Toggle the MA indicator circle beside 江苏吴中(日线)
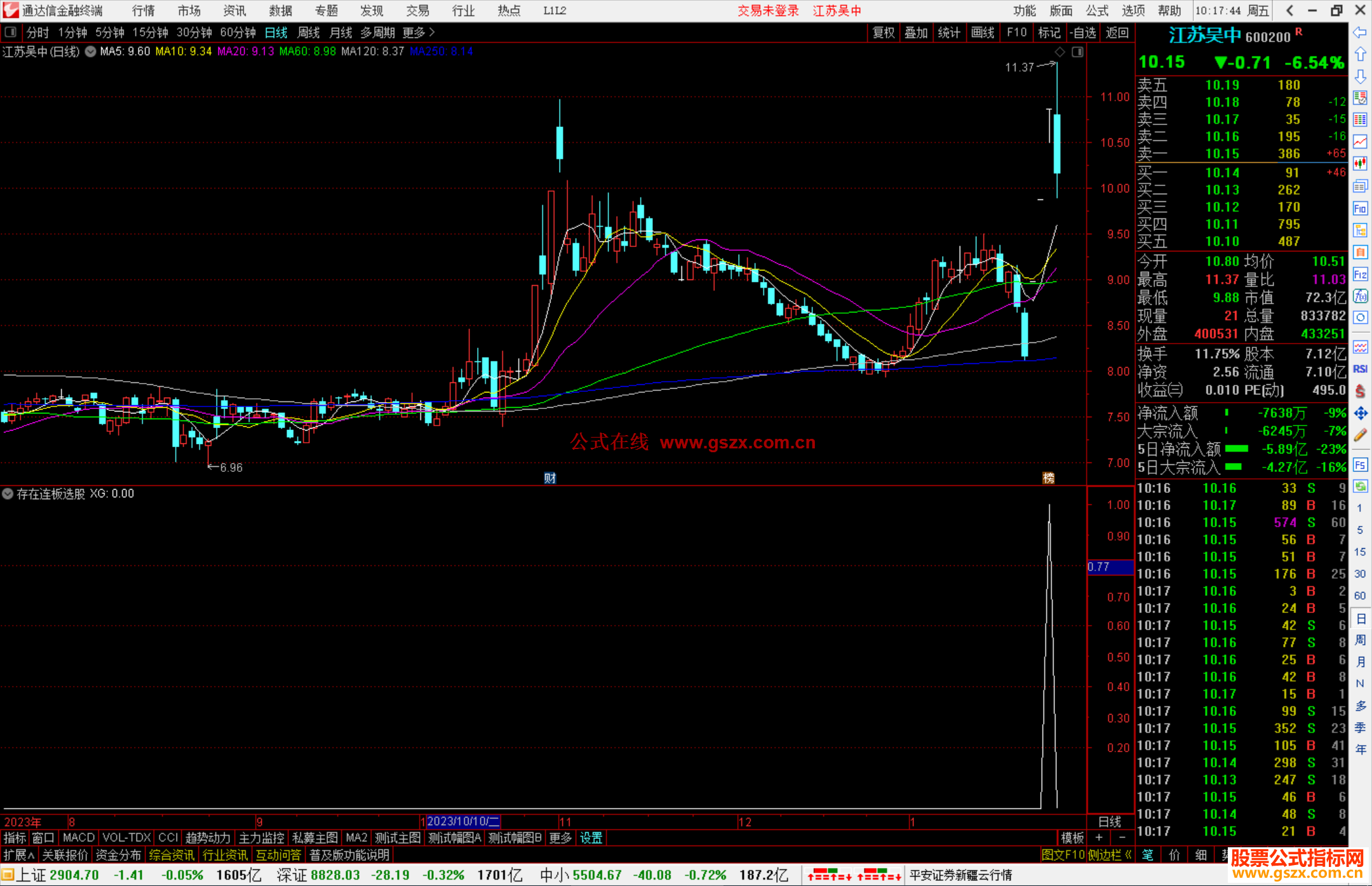The height and width of the screenshot is (886, 1372). click(91, 51)
